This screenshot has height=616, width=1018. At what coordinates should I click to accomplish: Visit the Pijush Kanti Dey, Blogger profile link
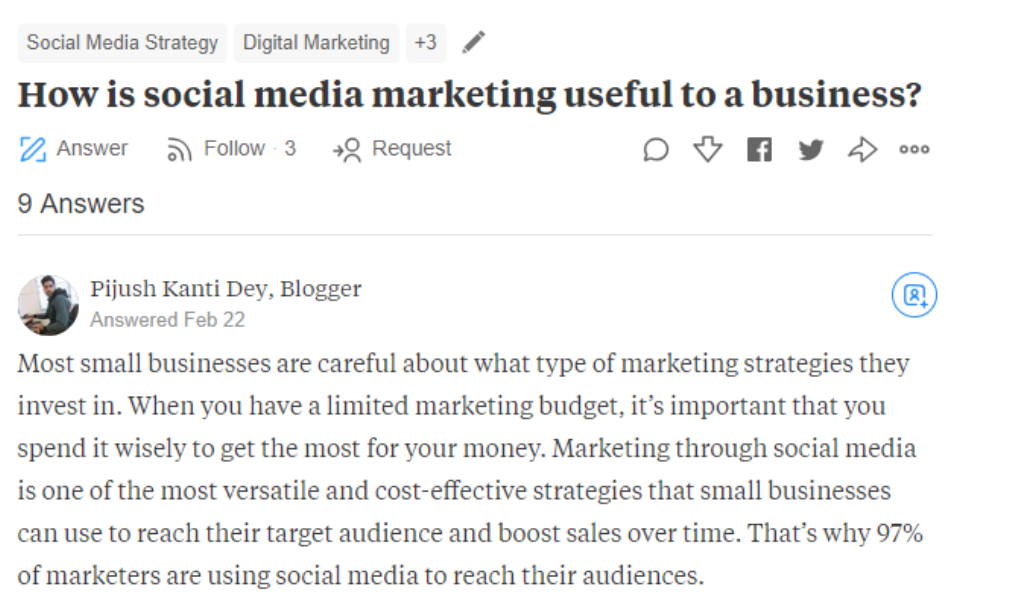coord(225,290)
